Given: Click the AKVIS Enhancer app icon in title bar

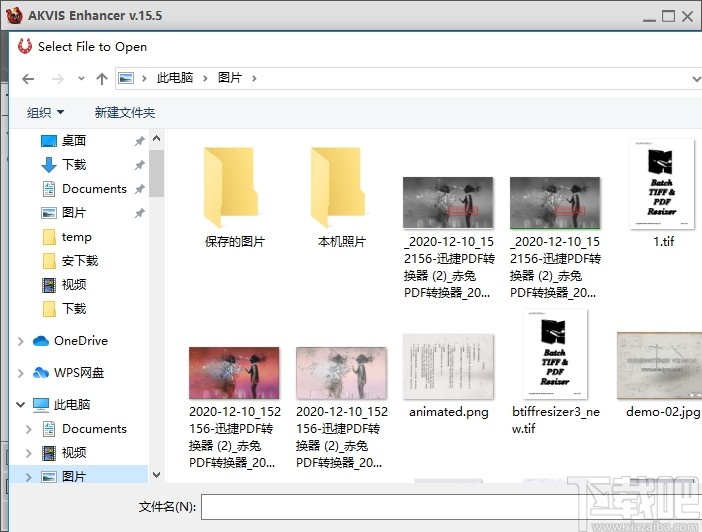Looking at the screenshot, I should tap(14, 15).
